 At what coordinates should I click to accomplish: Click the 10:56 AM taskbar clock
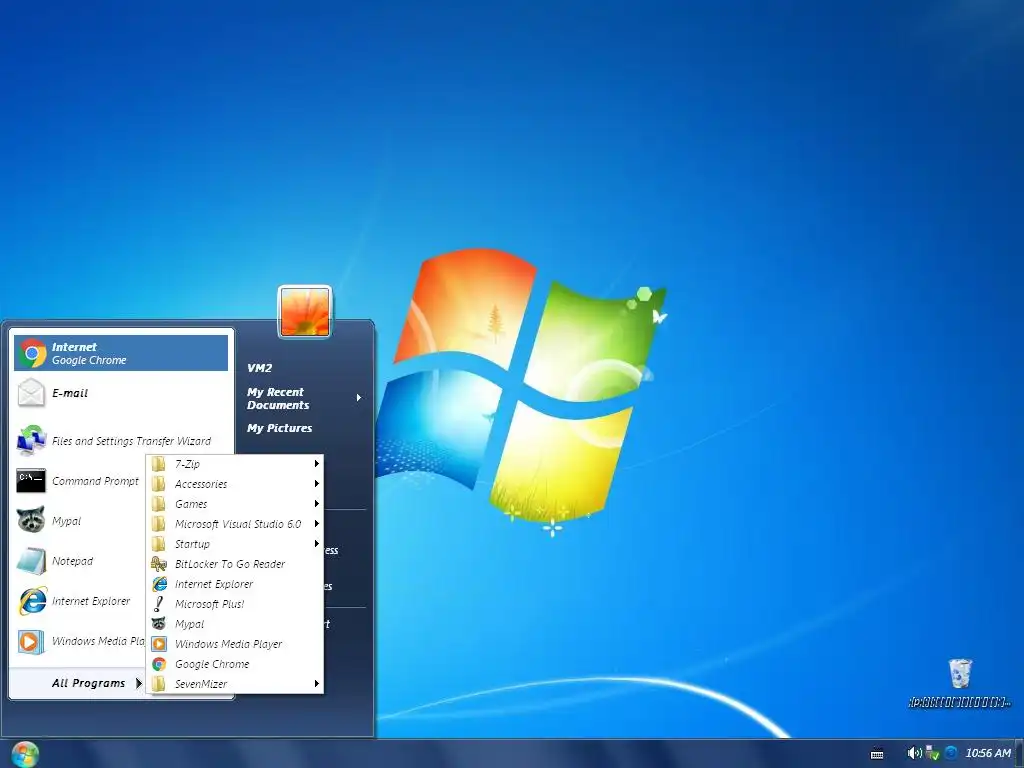click(988, 753)
